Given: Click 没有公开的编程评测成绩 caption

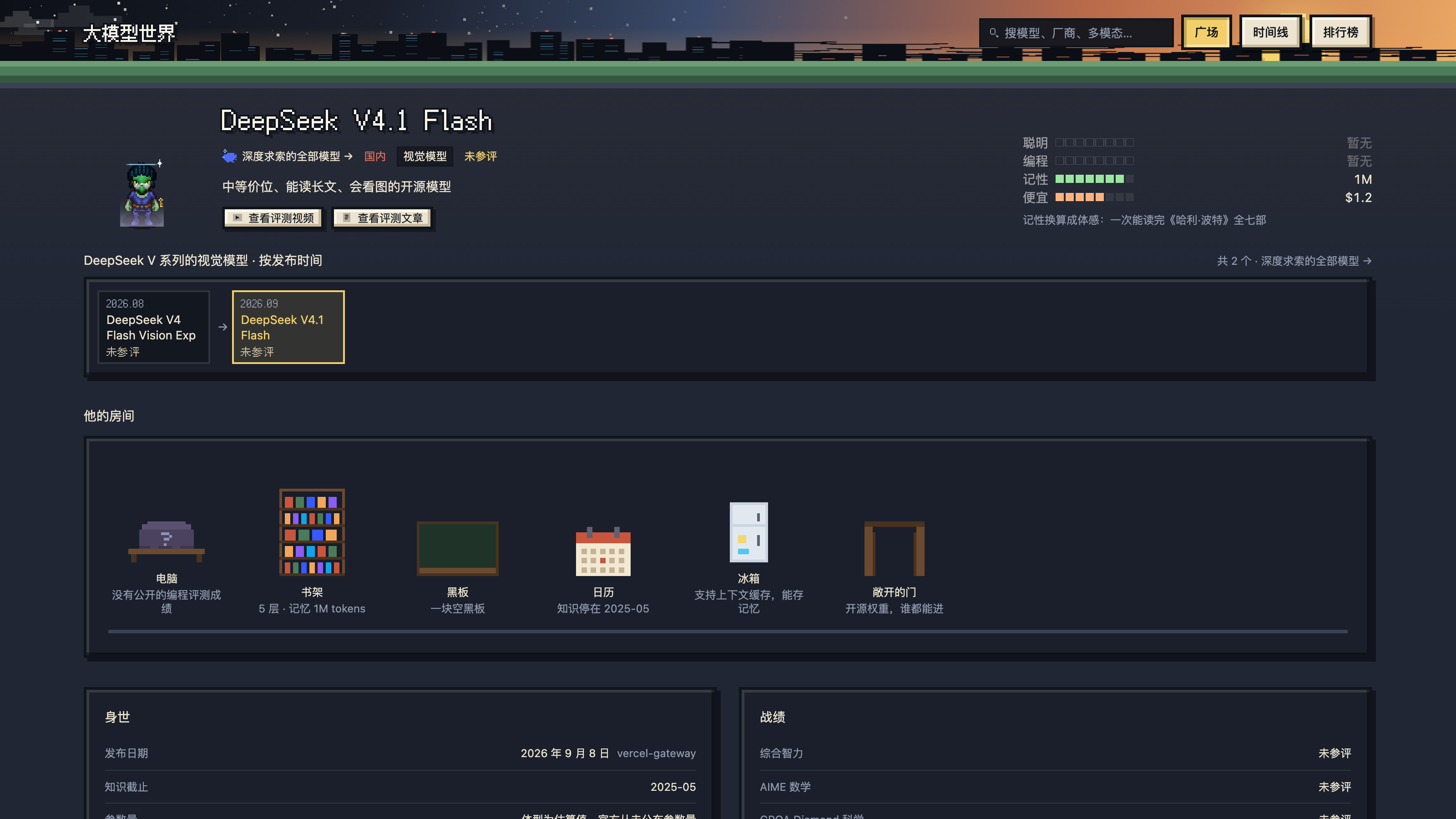Looking at the screenshot, I should click(x=166, y=602).
